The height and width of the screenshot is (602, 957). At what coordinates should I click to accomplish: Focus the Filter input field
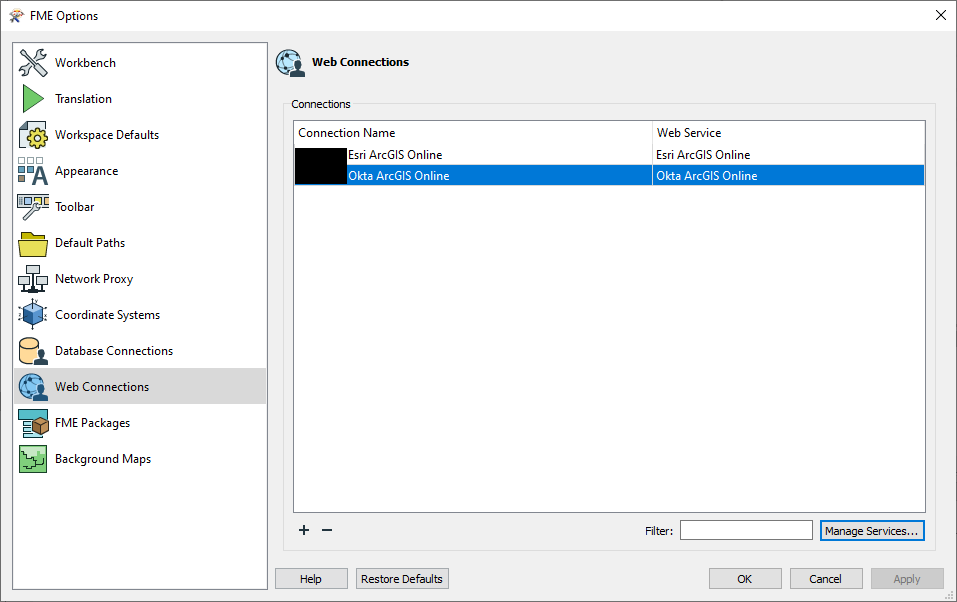click(x=746, y=530)
